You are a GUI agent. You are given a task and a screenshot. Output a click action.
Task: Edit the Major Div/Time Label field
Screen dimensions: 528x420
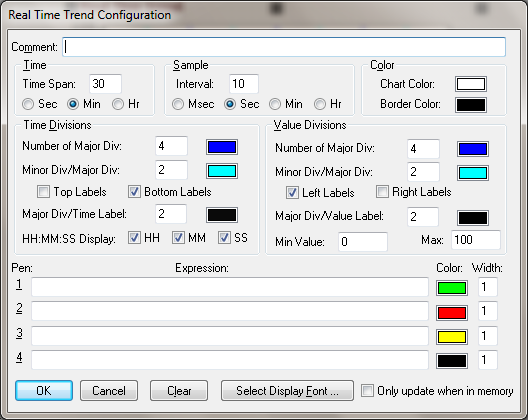point(171,214)
